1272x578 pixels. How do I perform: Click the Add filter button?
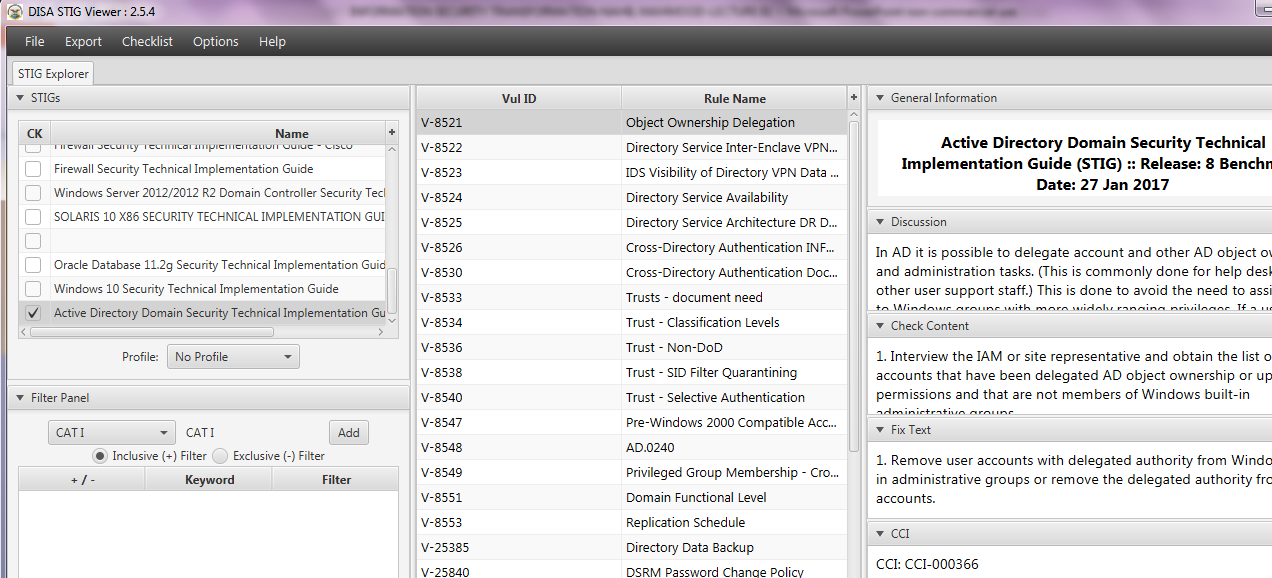coord(348,433)
